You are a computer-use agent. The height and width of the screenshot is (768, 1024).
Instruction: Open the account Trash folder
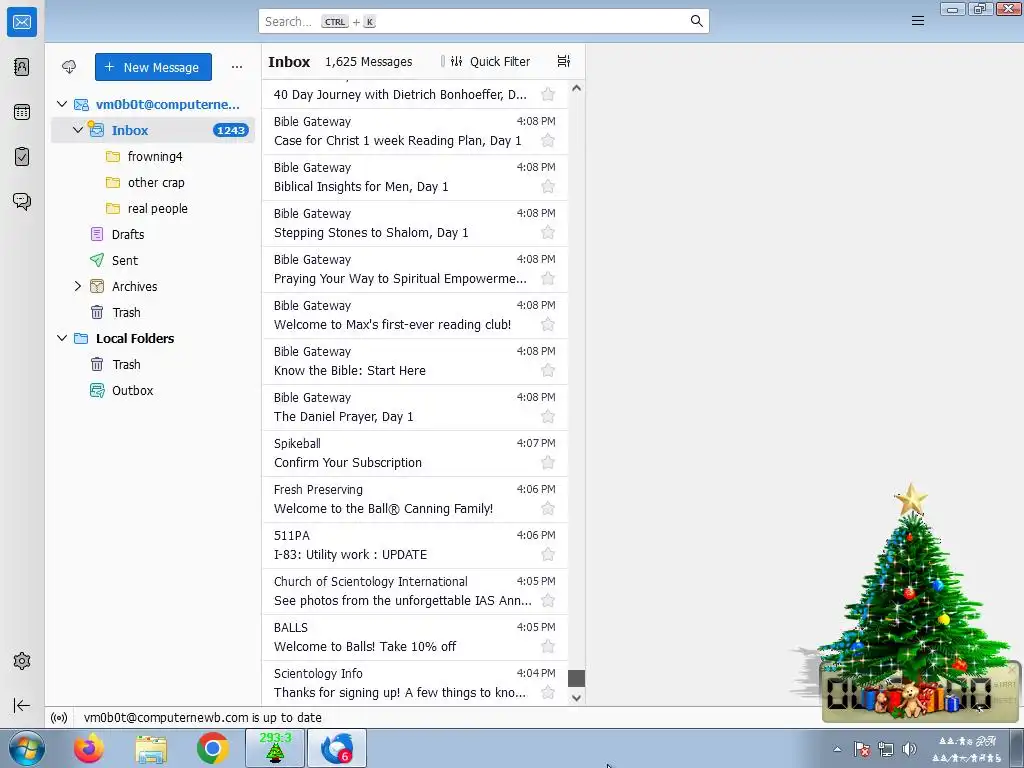[x=153, y=313]
